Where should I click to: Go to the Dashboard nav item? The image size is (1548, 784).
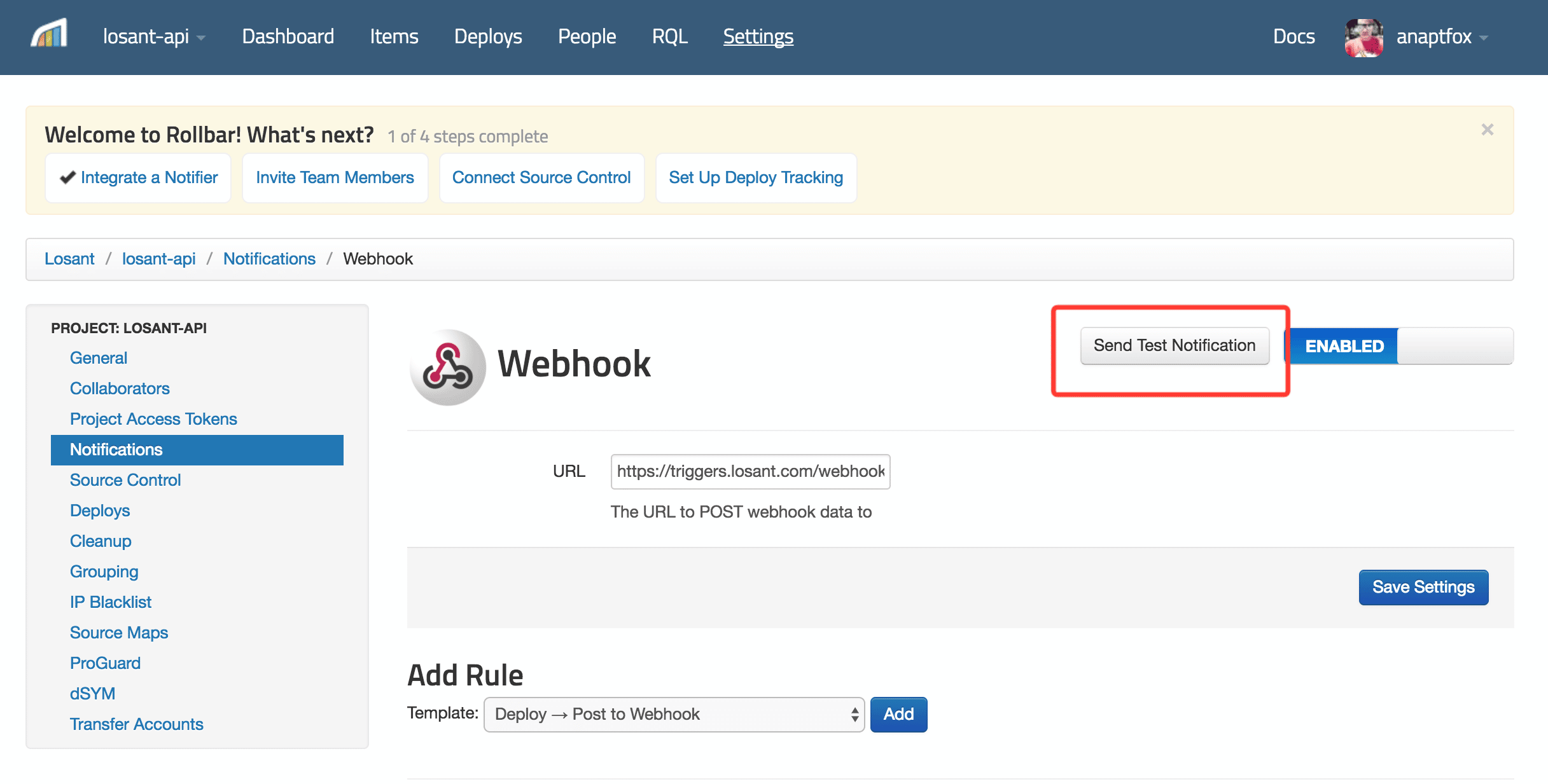288,37
